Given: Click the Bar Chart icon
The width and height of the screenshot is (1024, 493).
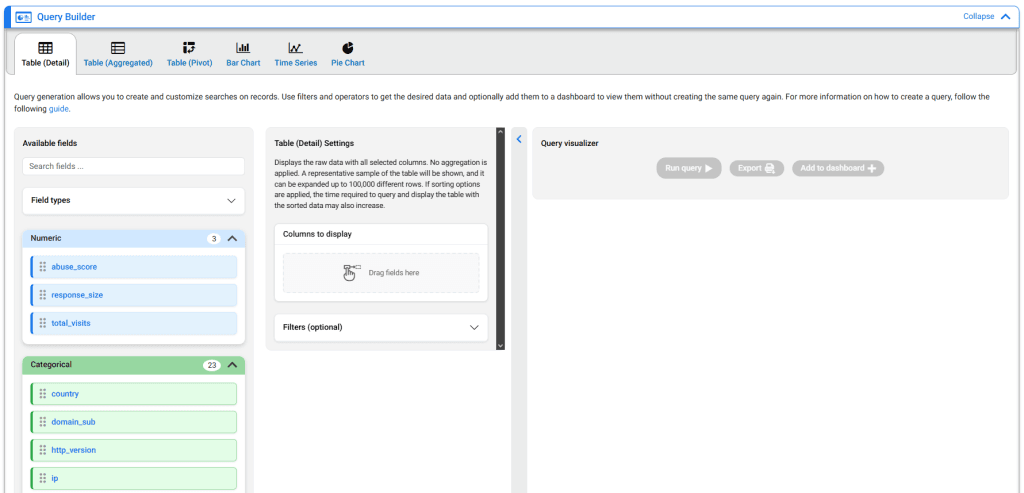Looking at the screenshot, I should pos(243,48).
